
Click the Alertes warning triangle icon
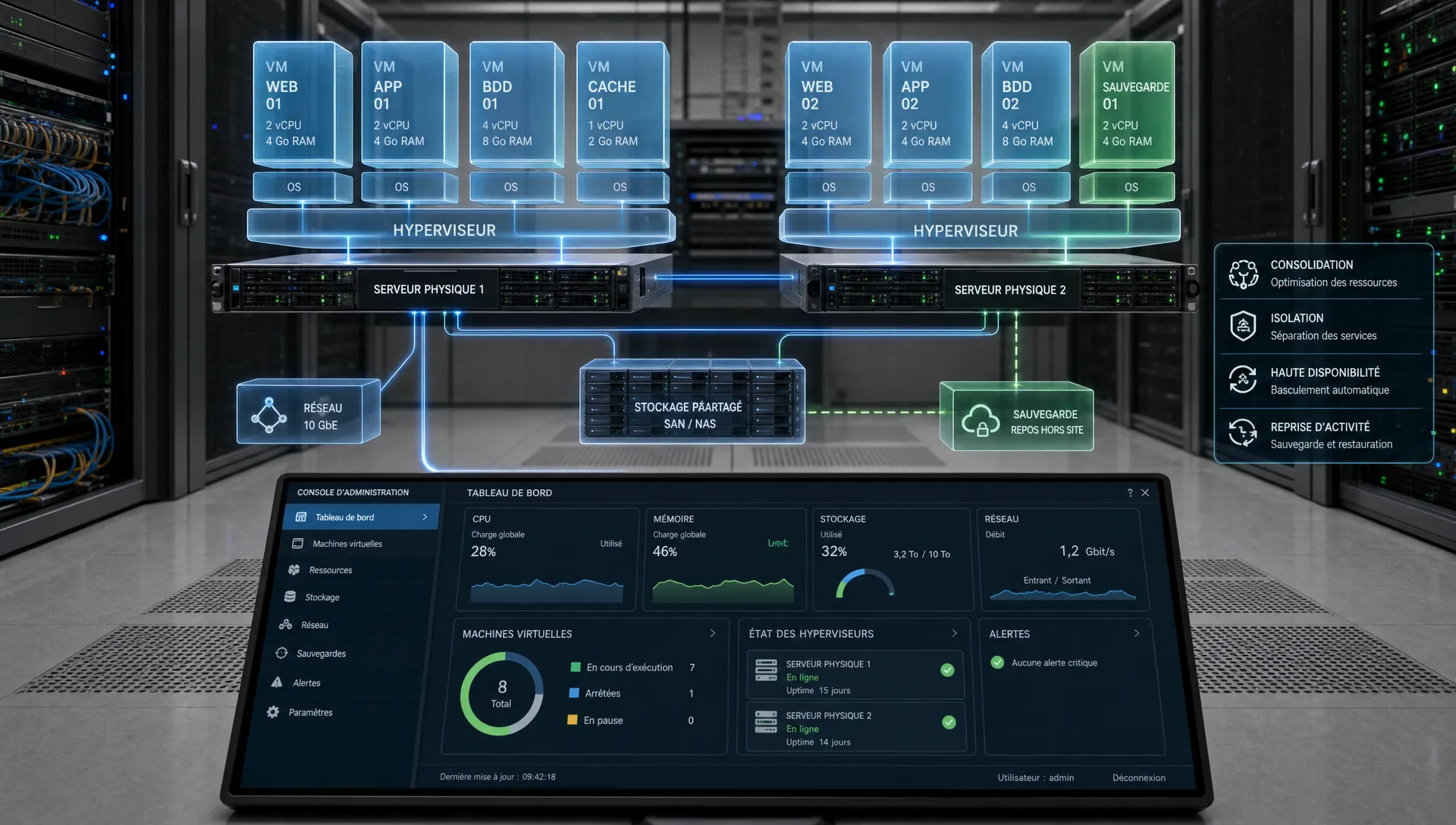[x=277, y=682]
